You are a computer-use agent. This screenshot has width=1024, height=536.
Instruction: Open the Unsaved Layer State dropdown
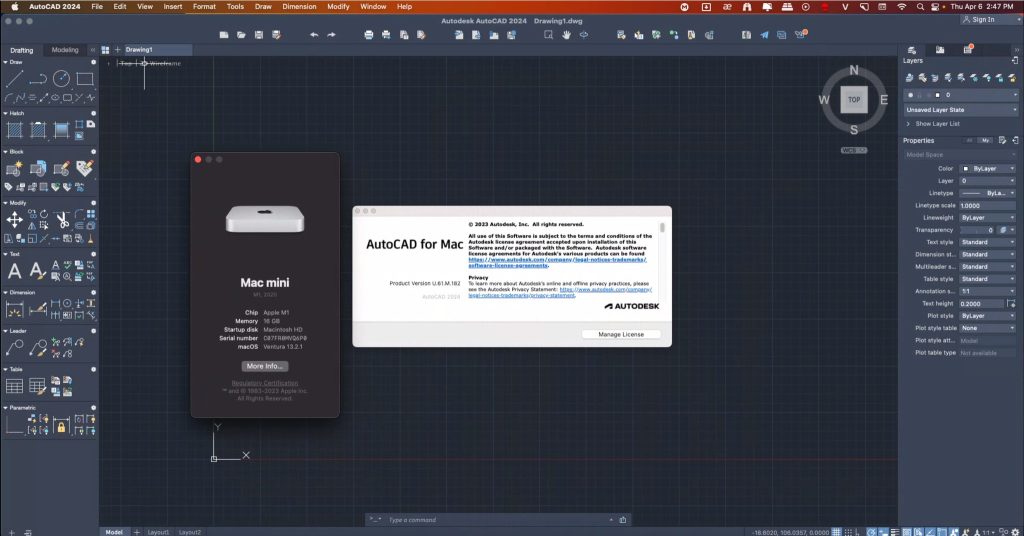coord(960,109)
